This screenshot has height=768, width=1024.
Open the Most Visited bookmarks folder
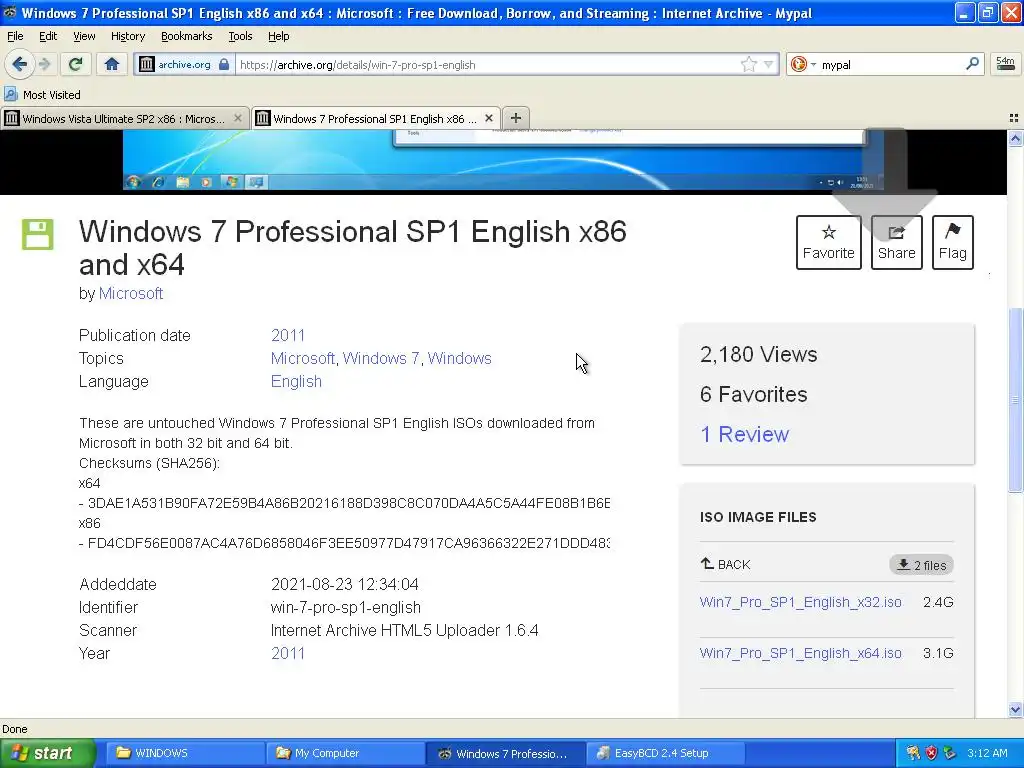click(42, 95)
